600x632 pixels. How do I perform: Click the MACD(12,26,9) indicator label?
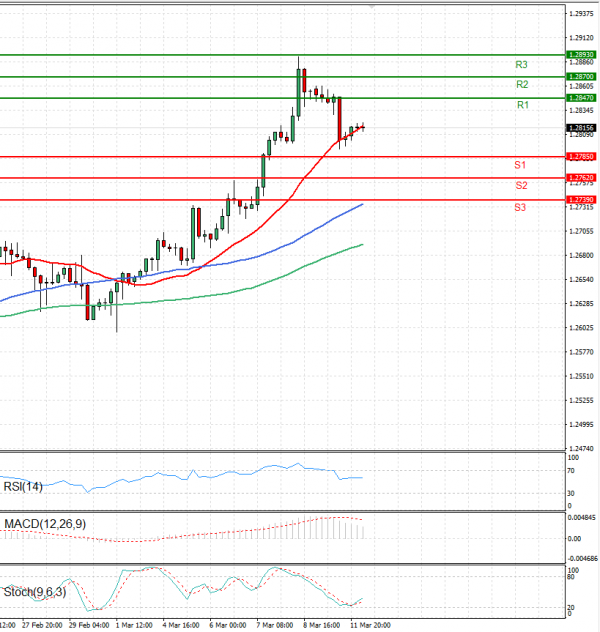point(45,524)
